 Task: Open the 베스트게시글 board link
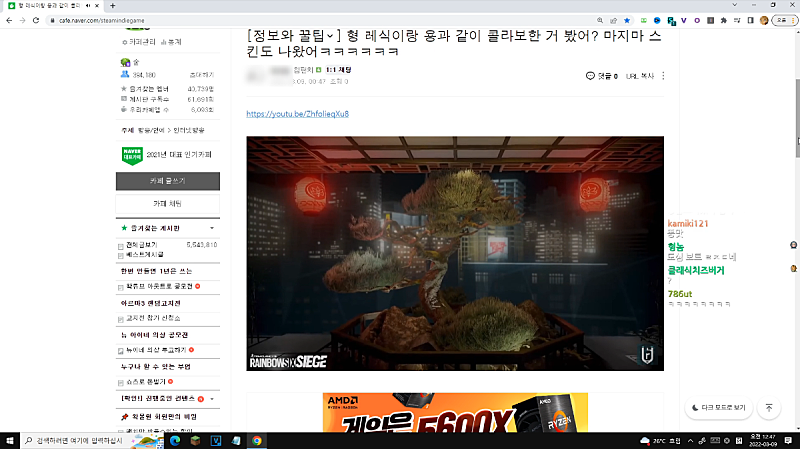[144, 254]
